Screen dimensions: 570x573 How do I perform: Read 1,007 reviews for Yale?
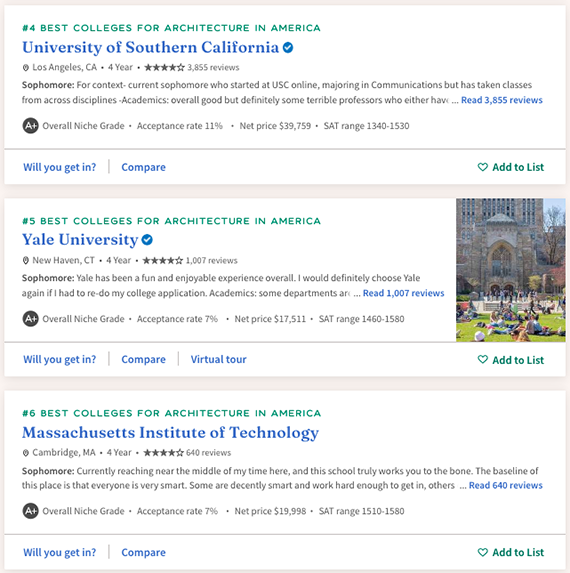pos(403,293)
